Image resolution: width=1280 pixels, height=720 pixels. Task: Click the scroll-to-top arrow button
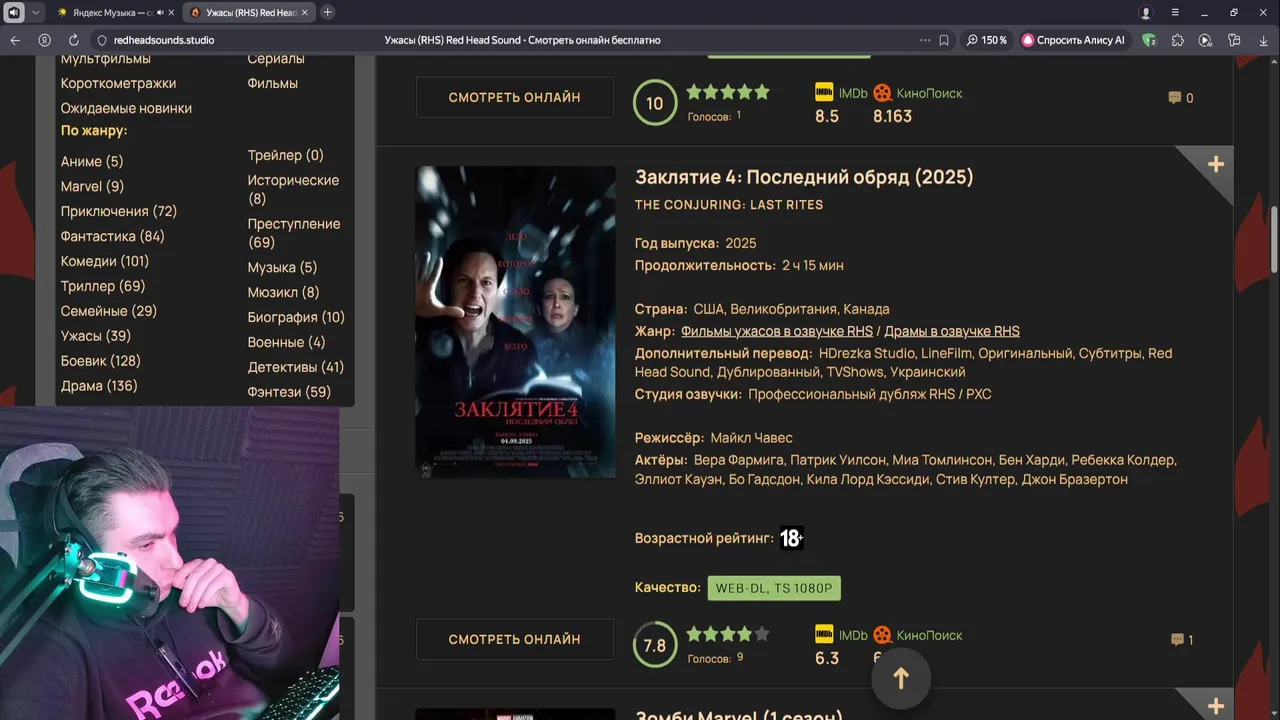click(901, 678)
